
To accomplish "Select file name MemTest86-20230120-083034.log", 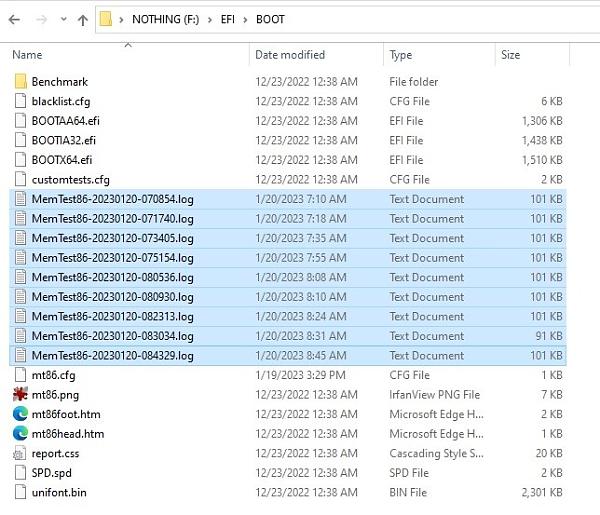I will coord(112,336).
